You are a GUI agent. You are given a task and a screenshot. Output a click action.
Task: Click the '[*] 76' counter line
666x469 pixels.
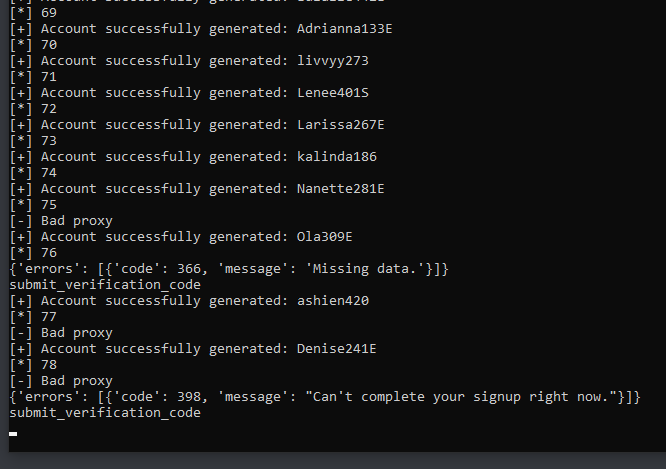click(32, 253)
